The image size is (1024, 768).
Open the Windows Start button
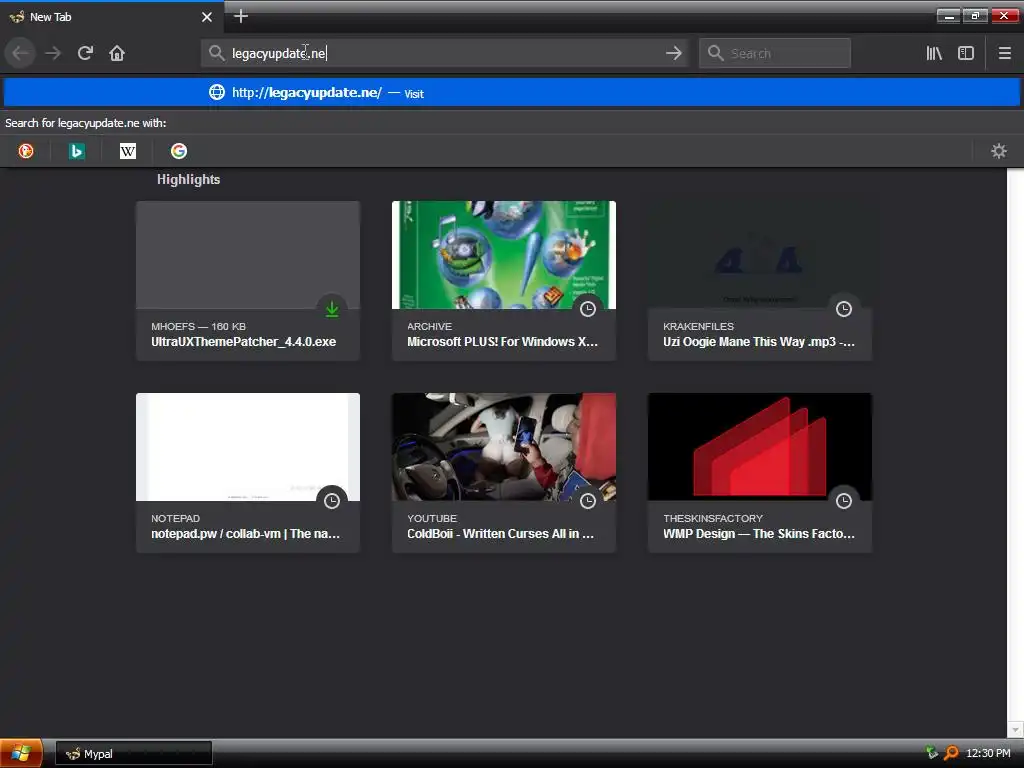[21, 754]
